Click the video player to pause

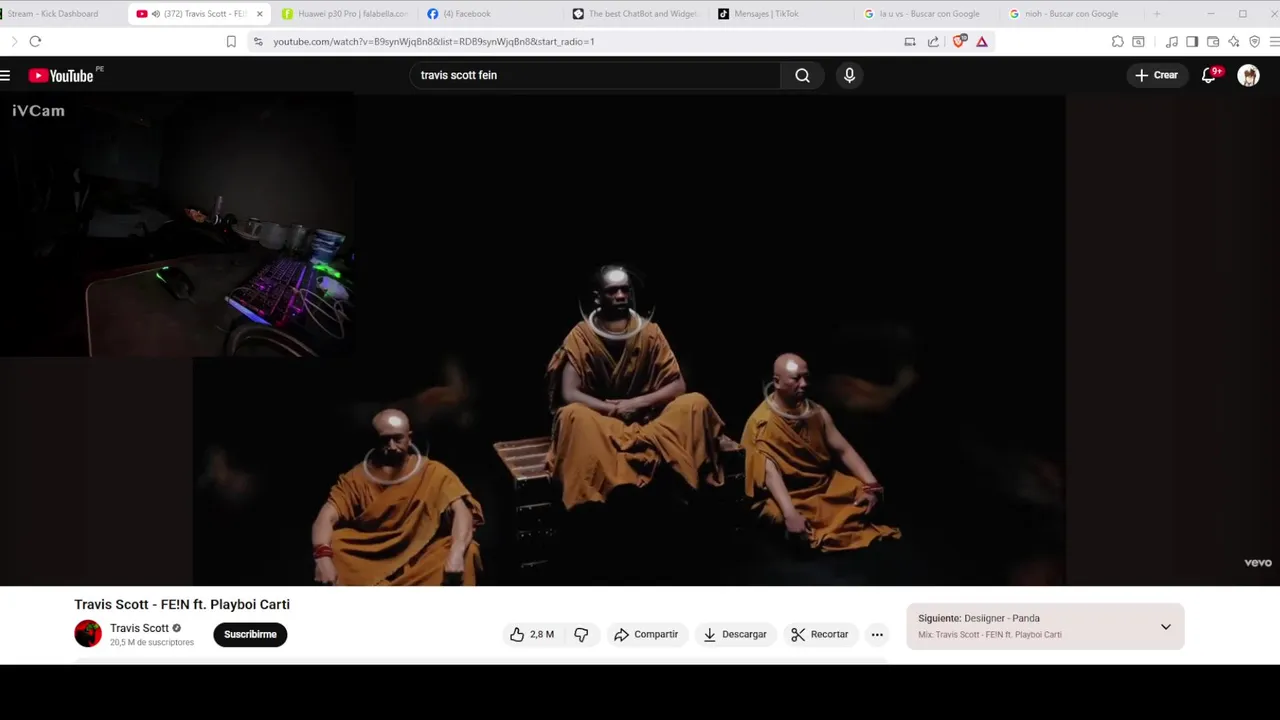click(x=628, y=340)
